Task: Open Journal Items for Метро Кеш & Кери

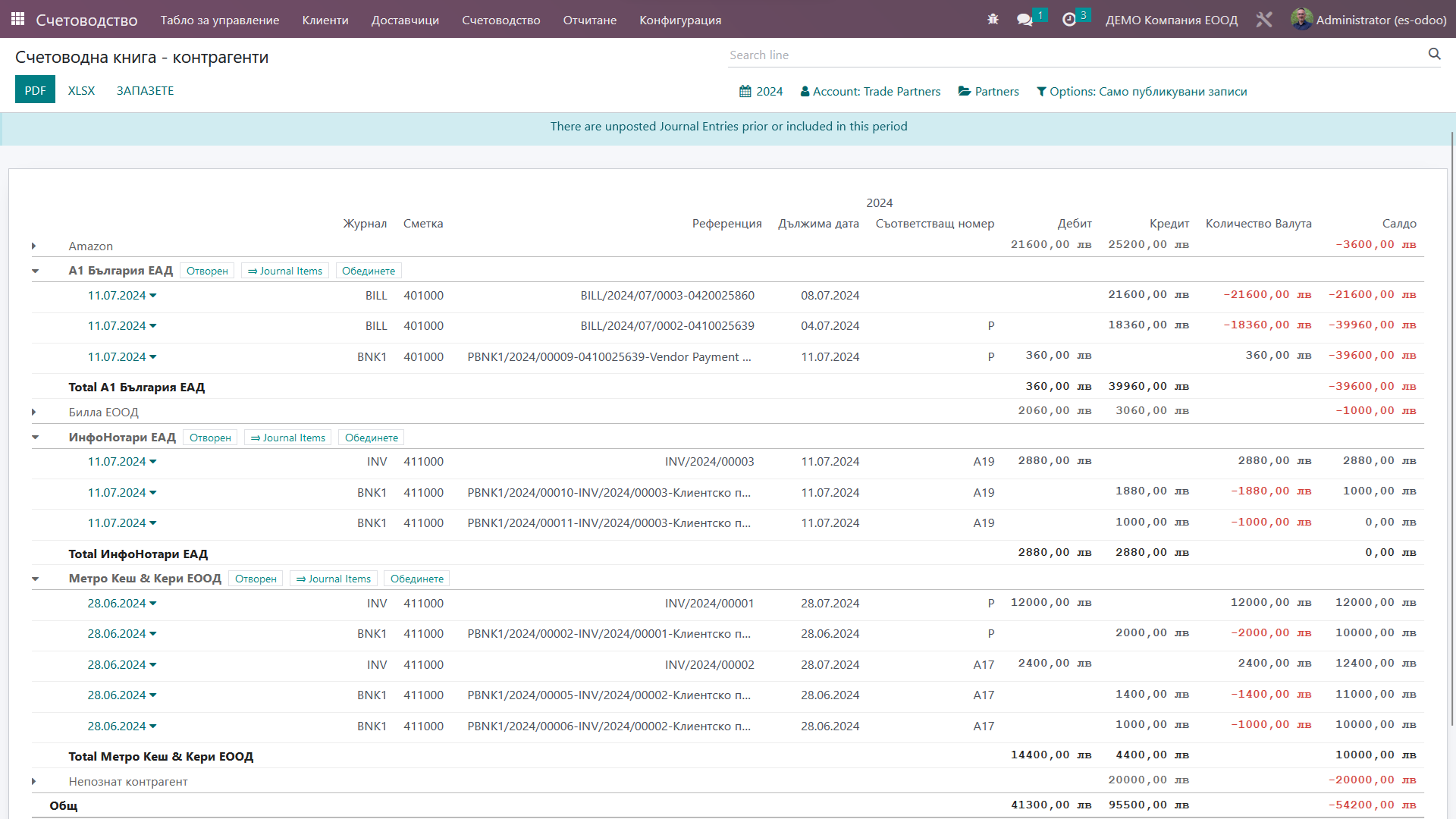Action: click(x=333, y=579)
